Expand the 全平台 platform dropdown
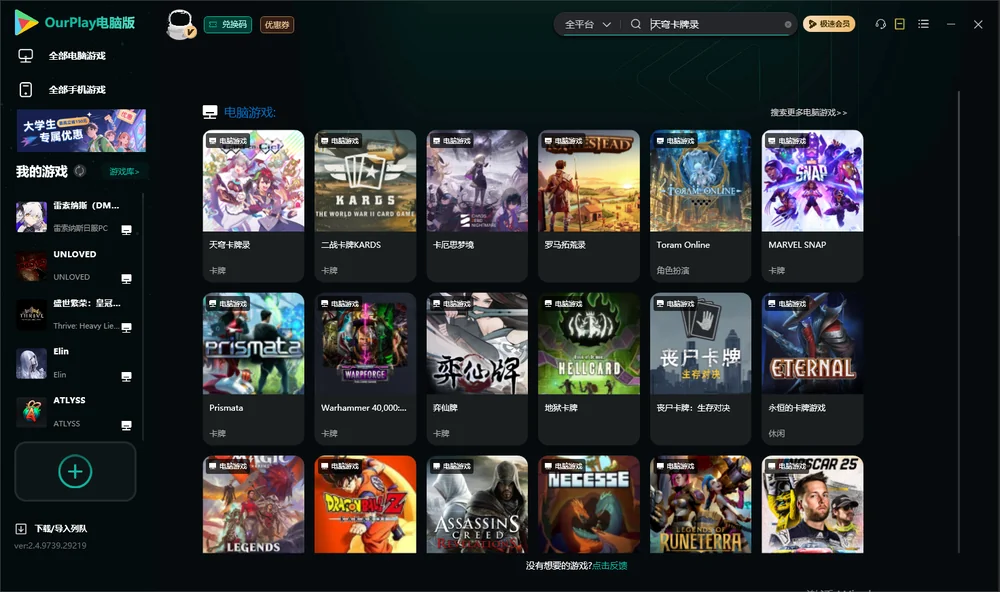The height and width of the screenshot is (592, 1000). 587,24
